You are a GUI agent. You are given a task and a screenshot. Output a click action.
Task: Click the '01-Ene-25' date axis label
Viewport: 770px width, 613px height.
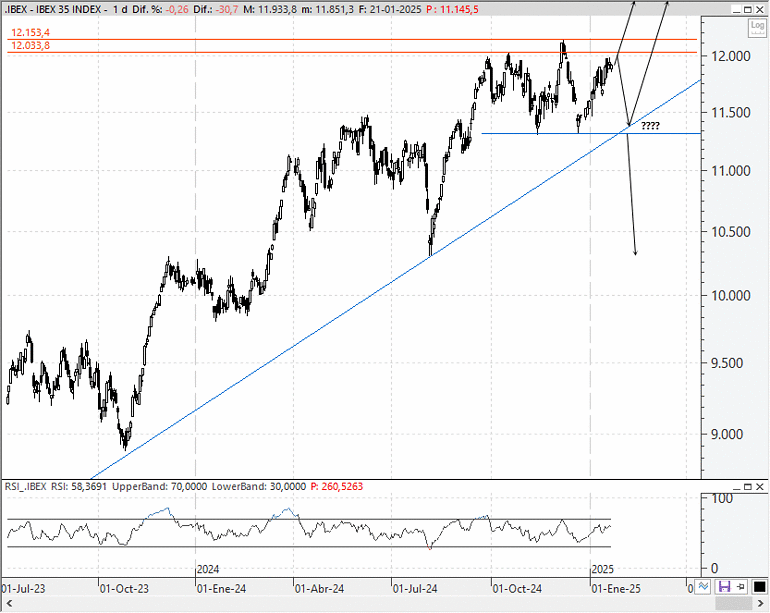616,588
